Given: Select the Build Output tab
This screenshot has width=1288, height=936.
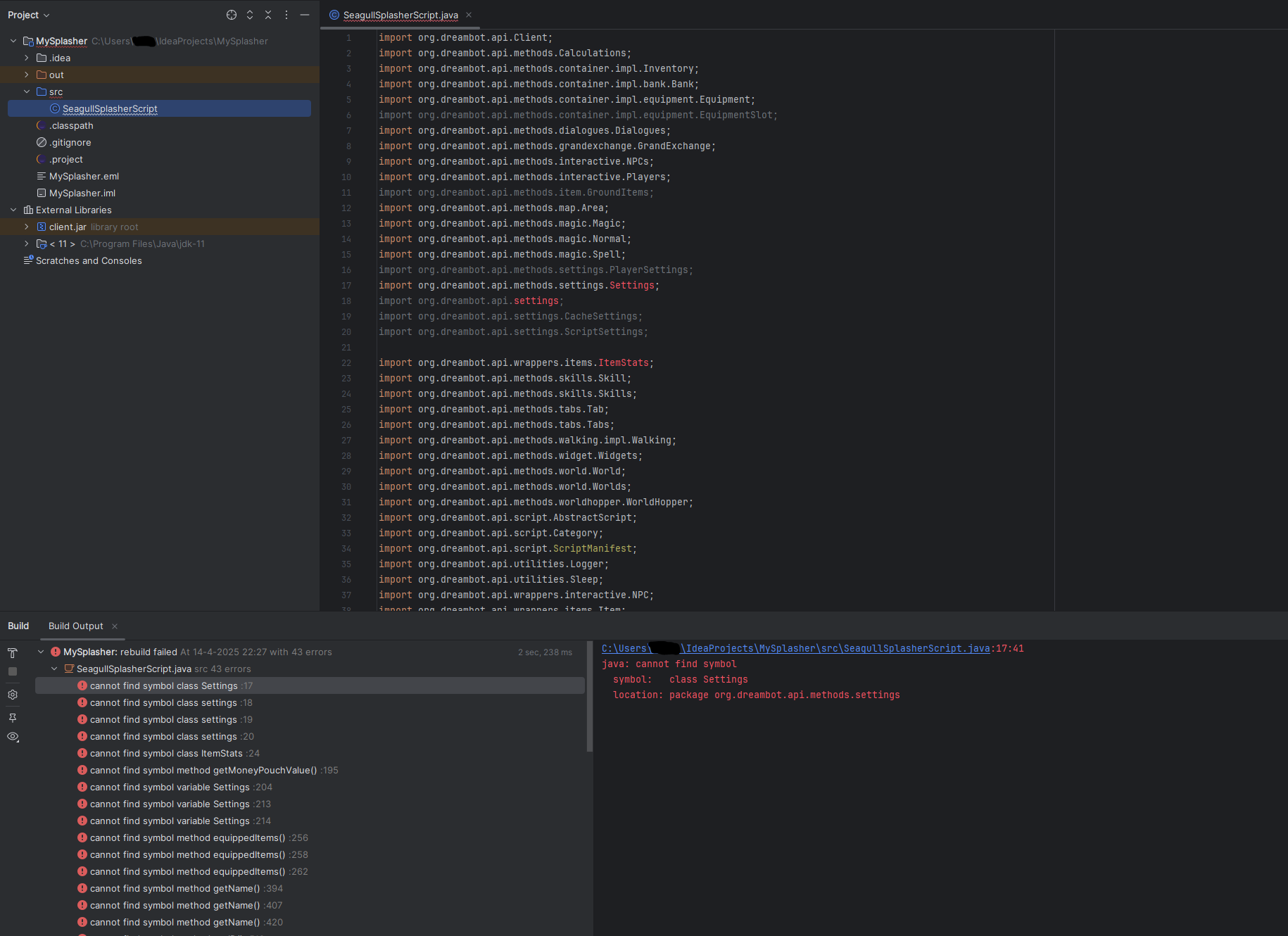Looking at the screenshot, I should pyautogui.click(x=75, y=626).
